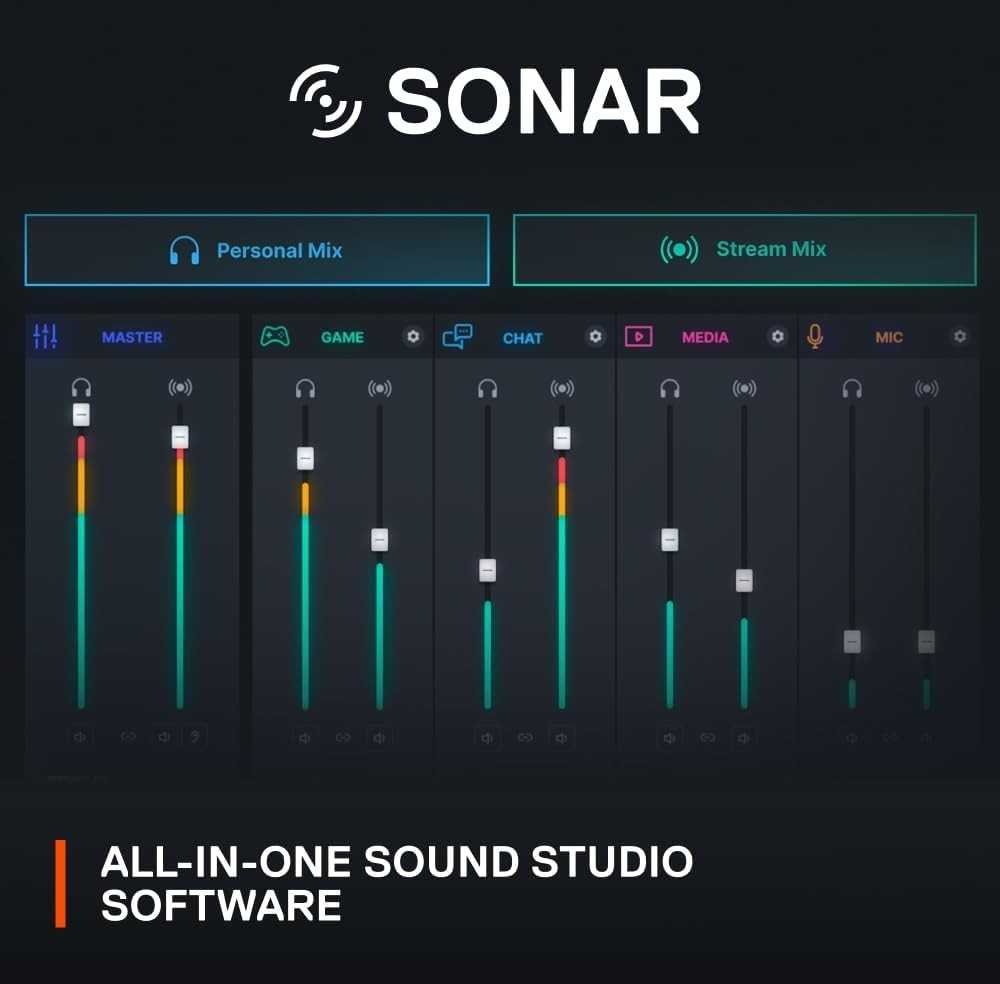Toggle the Master channel link icon
The height and width of the screenshot is (984, 1000).
[128, 737]
